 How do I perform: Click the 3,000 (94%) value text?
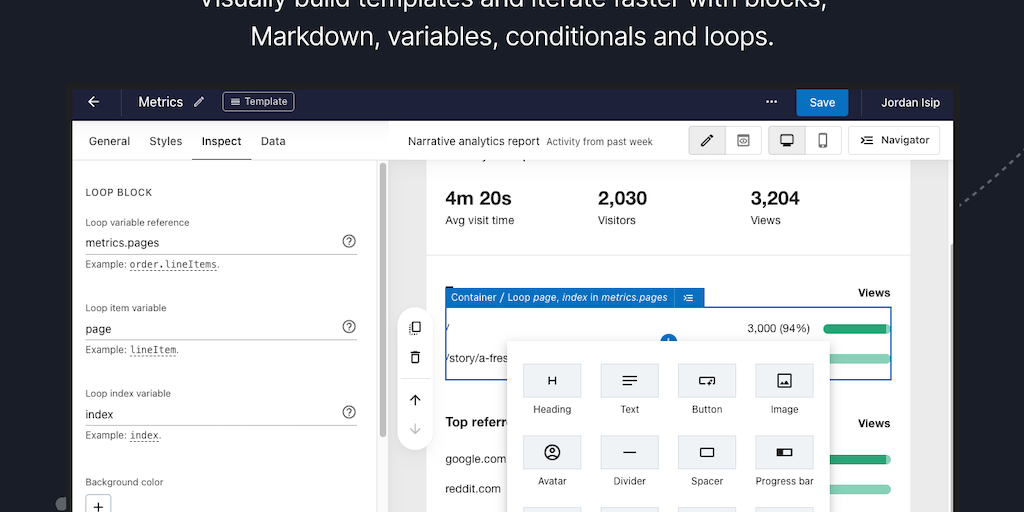778,328
